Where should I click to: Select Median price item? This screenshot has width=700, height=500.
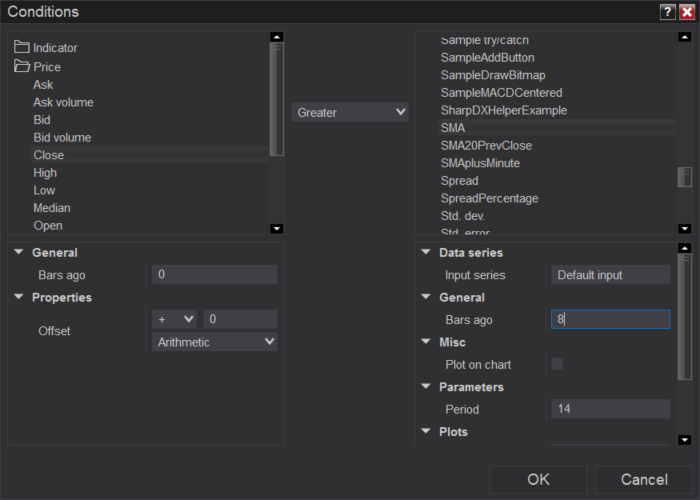point(52,208)
